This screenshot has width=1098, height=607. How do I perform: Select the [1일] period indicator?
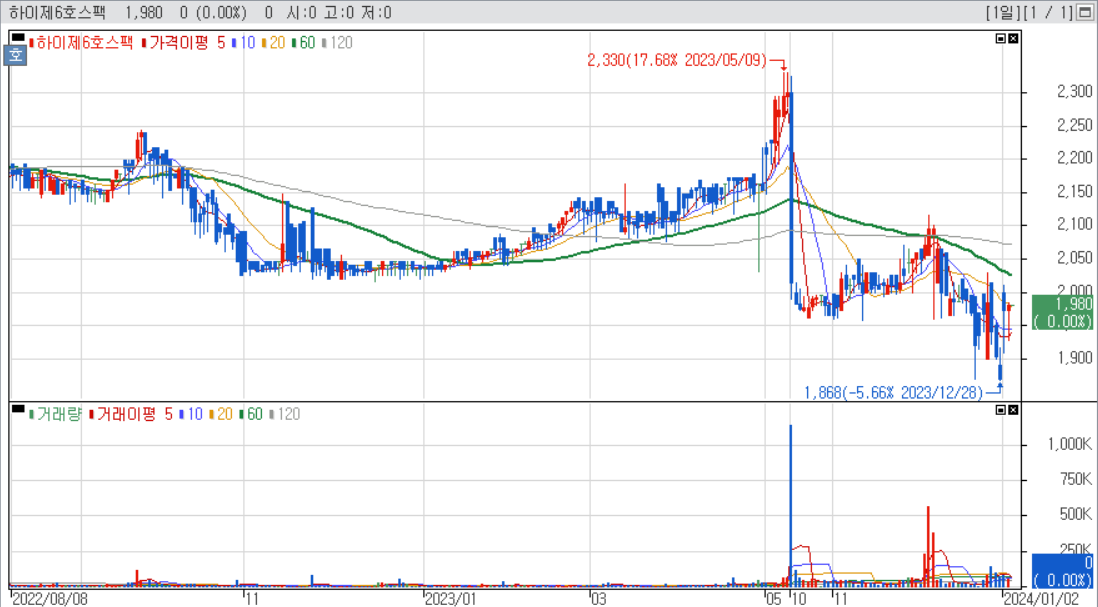pos(1002,13)
